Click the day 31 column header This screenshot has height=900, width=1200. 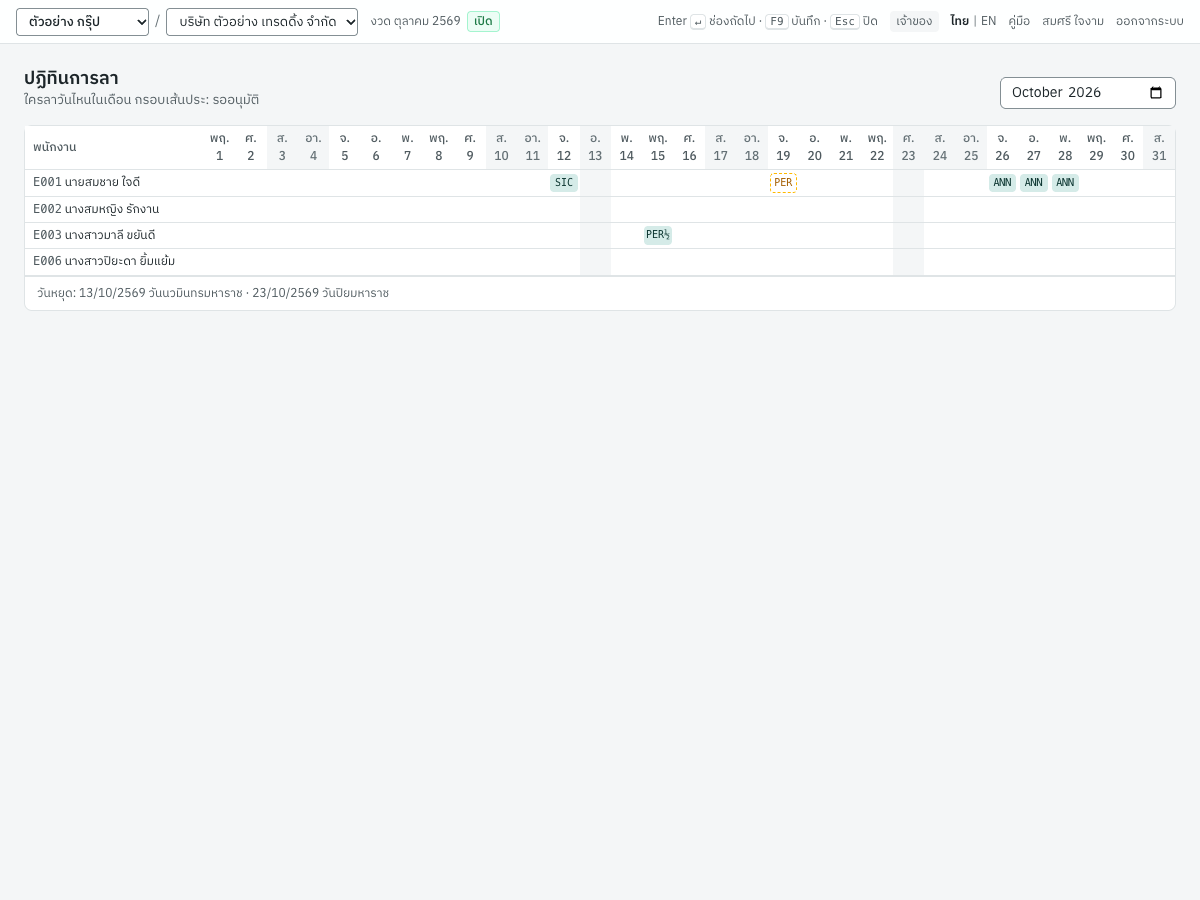pos(1159,147)
